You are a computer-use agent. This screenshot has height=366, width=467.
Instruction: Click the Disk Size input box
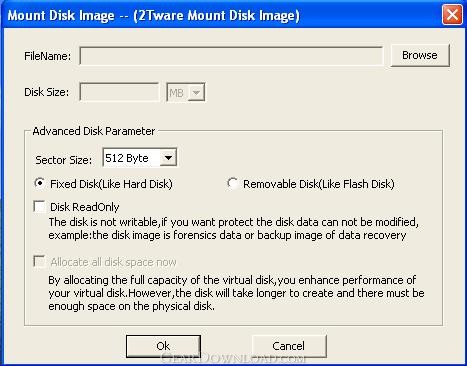click(119, 92)
